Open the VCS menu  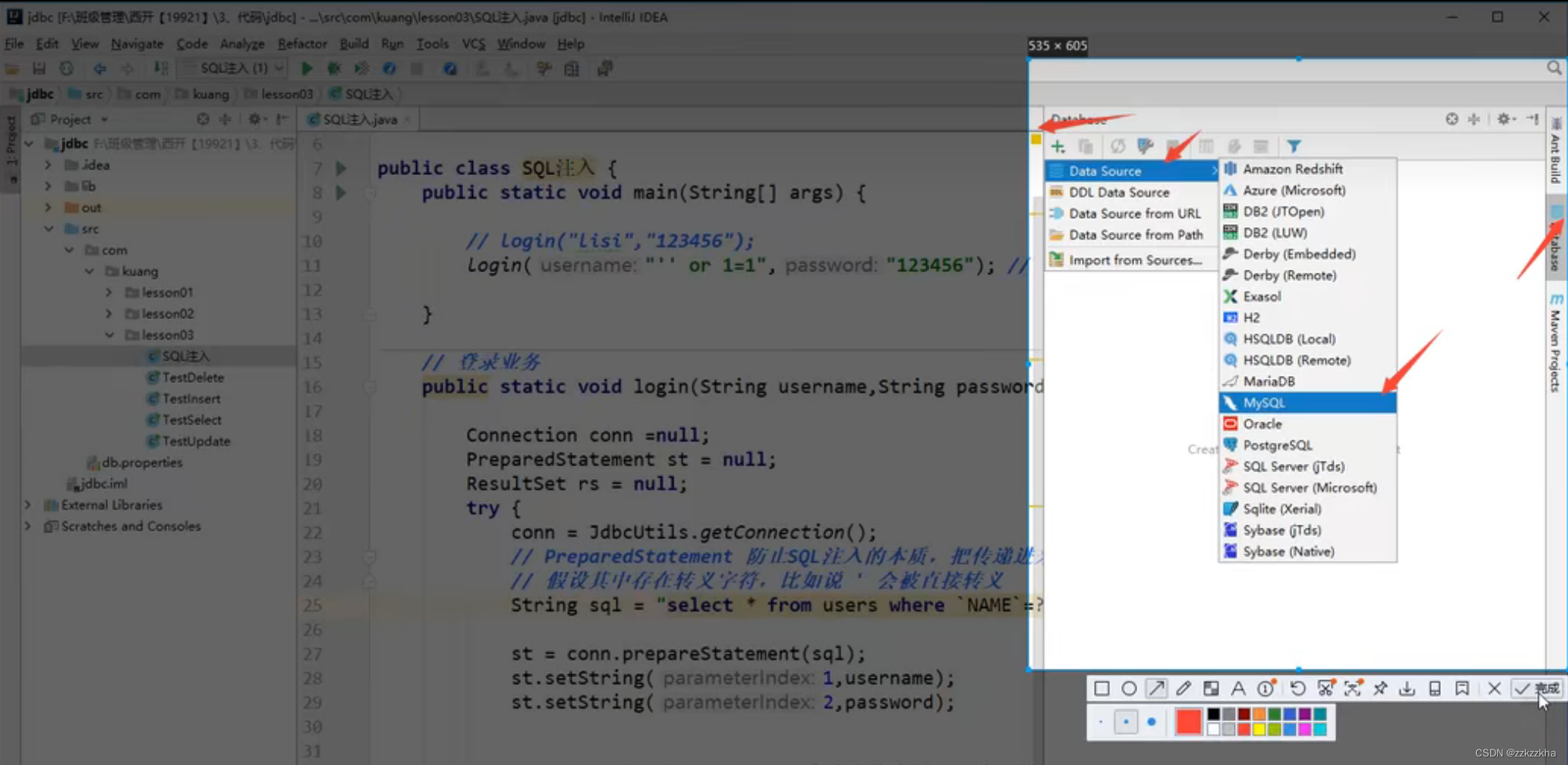[x=473, y=44]
